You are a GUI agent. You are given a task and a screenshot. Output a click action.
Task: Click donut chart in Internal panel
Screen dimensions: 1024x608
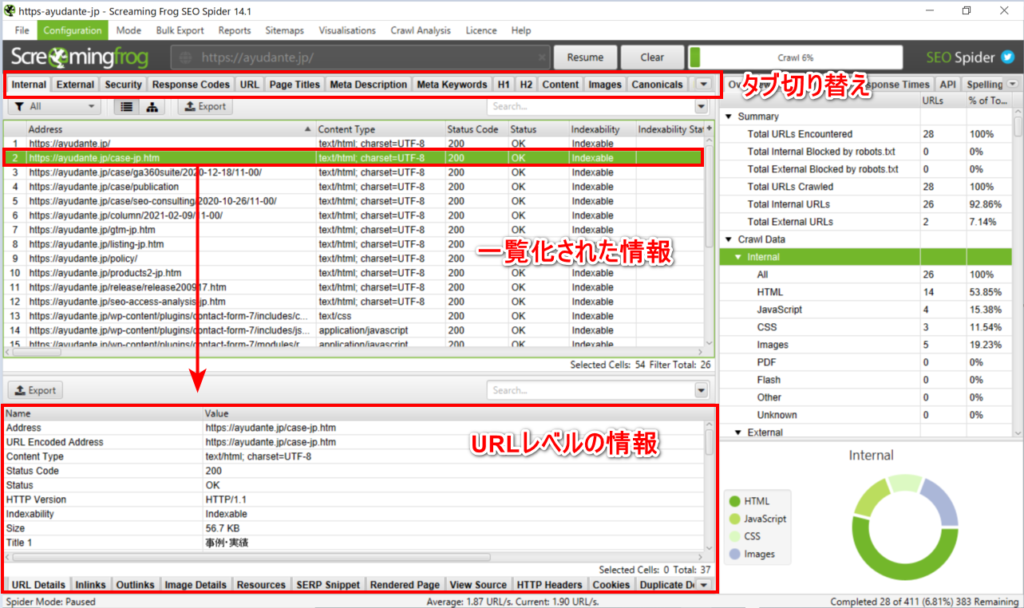[x=904, y=526]
